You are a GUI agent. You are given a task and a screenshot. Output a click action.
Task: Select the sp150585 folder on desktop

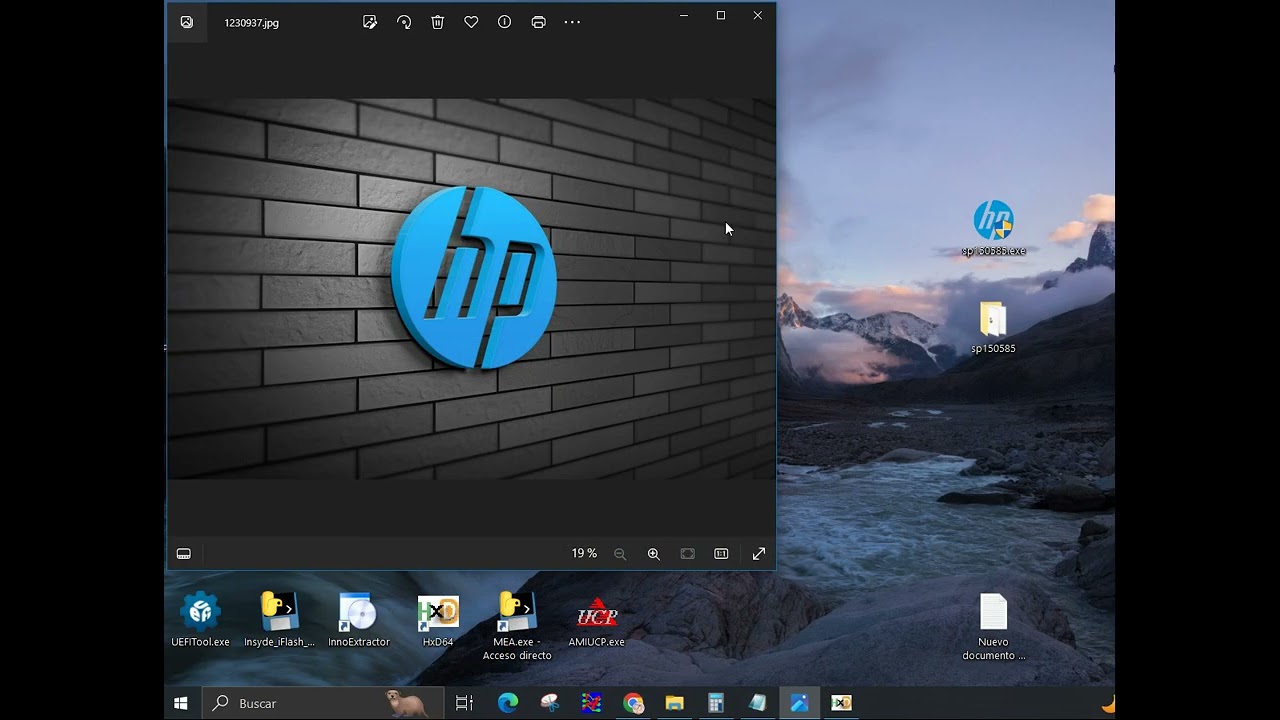point(993,327)
